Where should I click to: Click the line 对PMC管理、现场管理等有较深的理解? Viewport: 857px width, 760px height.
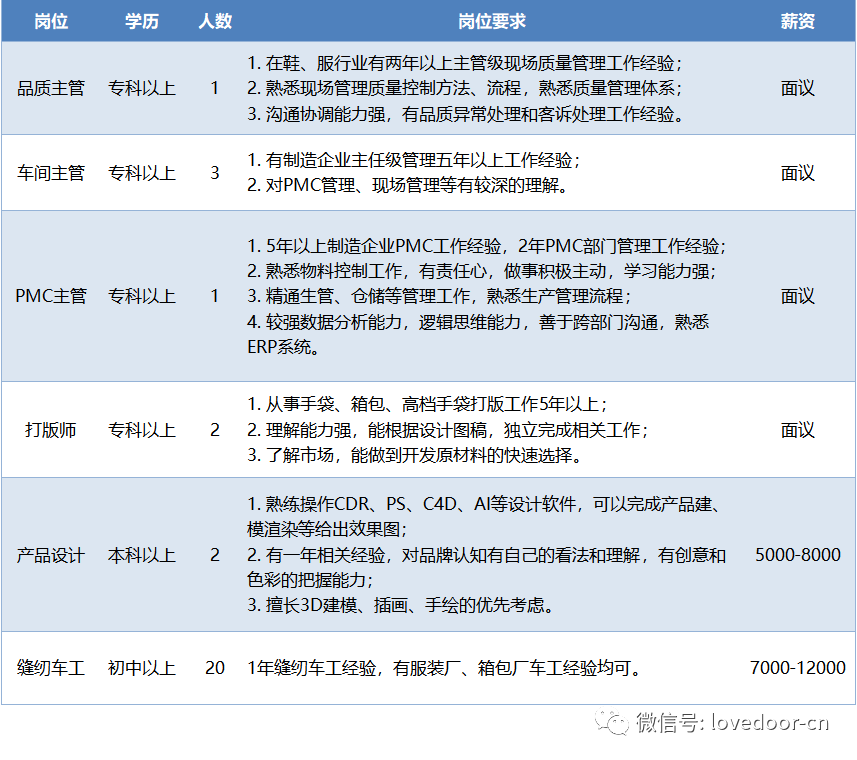click(408, 185)
